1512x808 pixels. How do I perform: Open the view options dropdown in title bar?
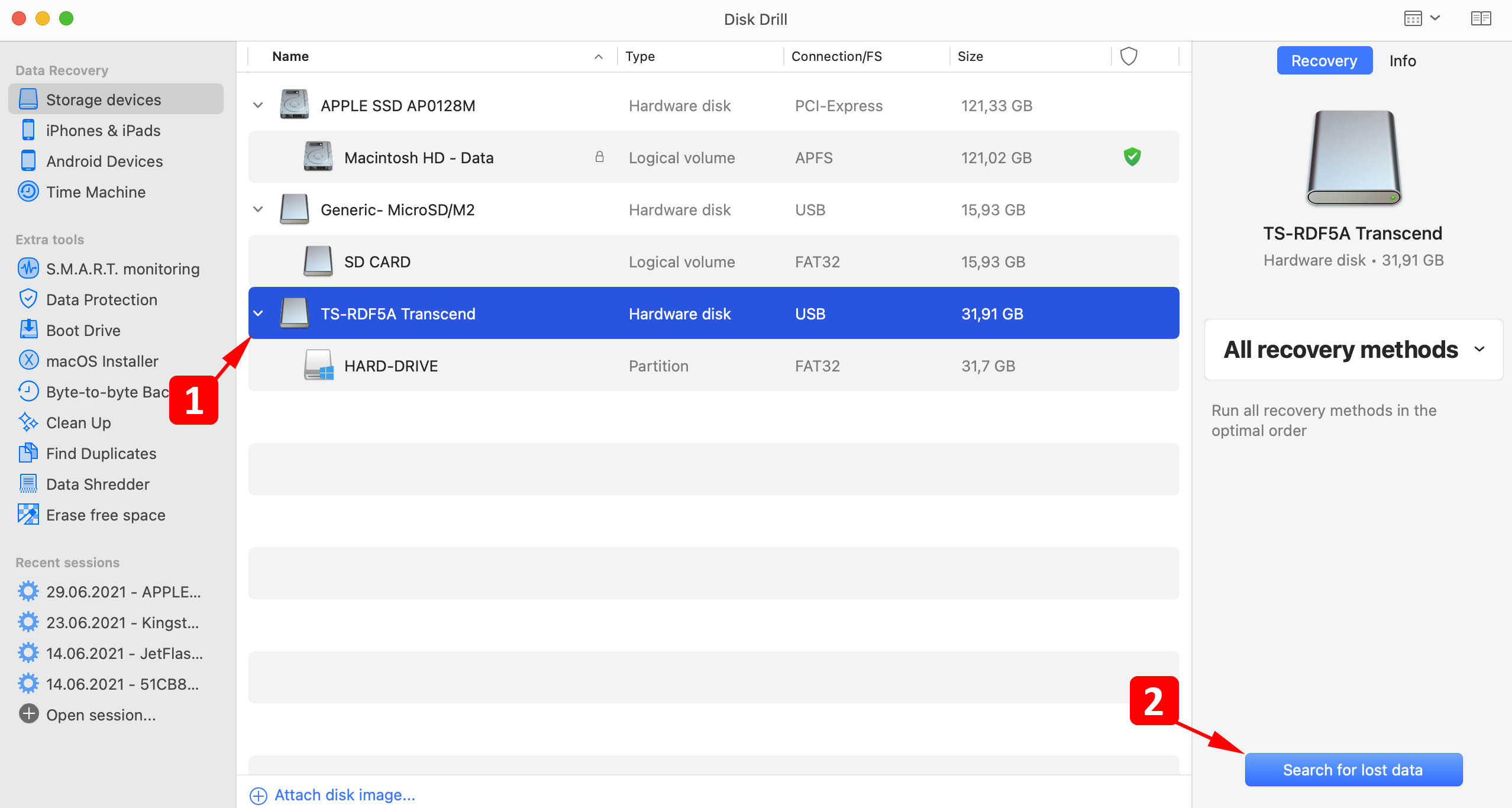pos(1421,18)
